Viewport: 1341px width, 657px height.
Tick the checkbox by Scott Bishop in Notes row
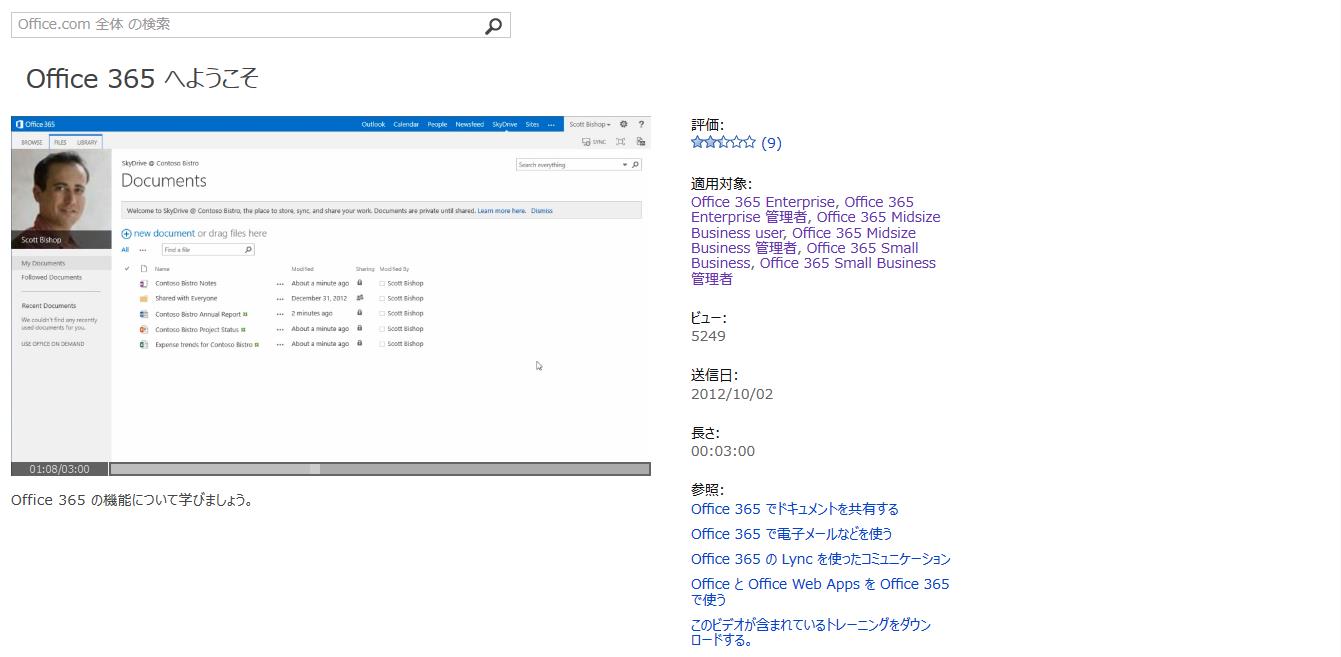tap(382, 284)
